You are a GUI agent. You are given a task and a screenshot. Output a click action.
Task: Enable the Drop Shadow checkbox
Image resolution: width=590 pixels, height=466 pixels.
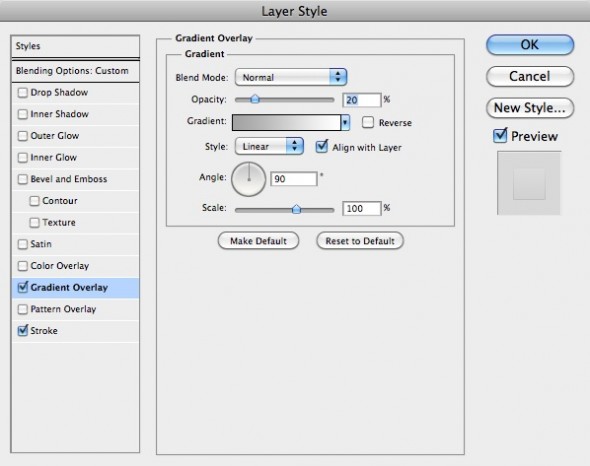pyautogui.click(x=23, y=93)
